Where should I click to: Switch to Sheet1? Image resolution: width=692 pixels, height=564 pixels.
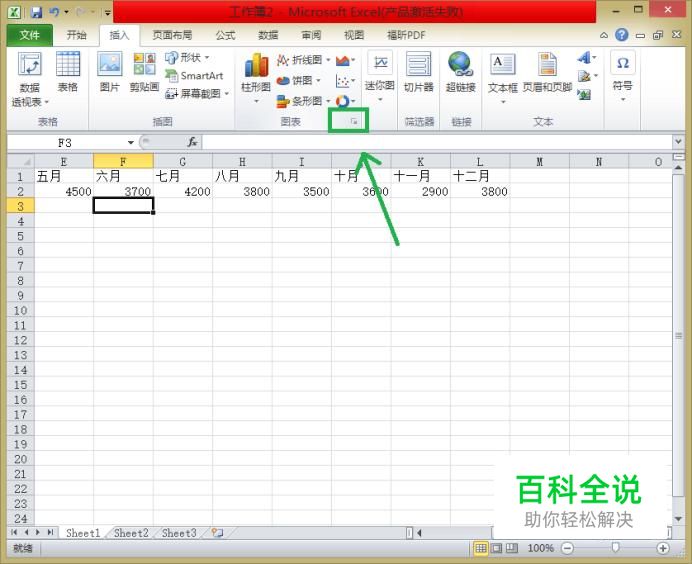[83, 533]
